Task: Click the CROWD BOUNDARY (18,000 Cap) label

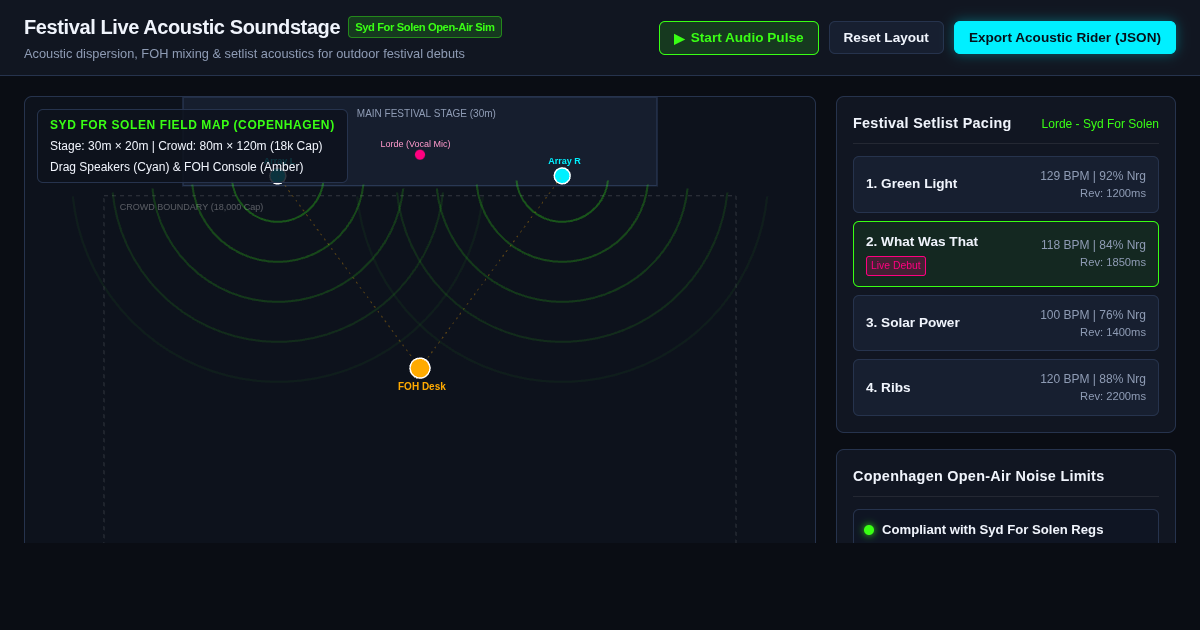Action: pyautogui.click(x=192, y=207)
